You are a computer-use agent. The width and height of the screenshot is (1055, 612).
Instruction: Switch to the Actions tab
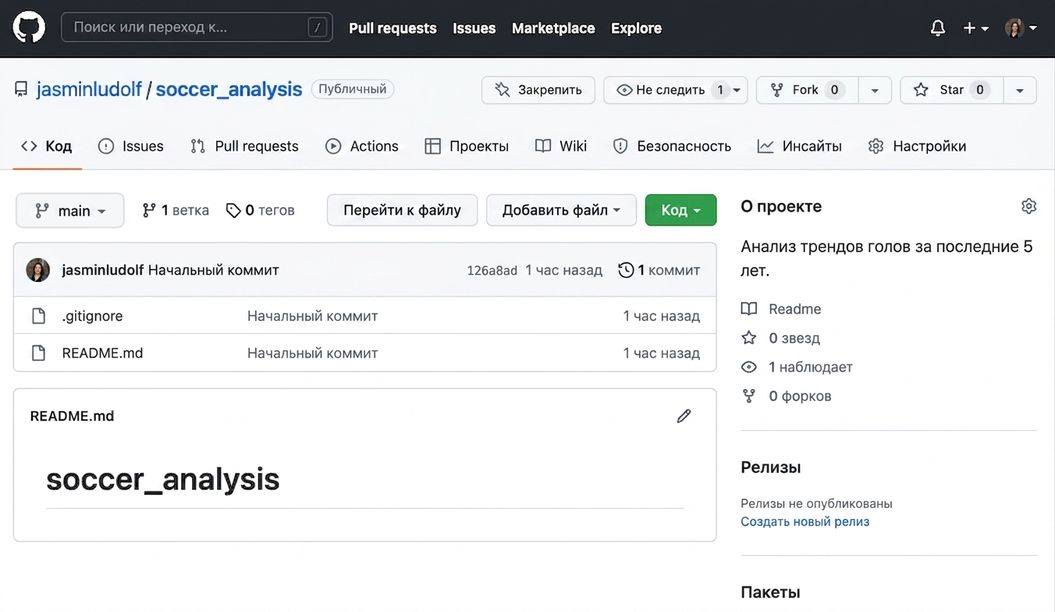[x=362, y=146]
